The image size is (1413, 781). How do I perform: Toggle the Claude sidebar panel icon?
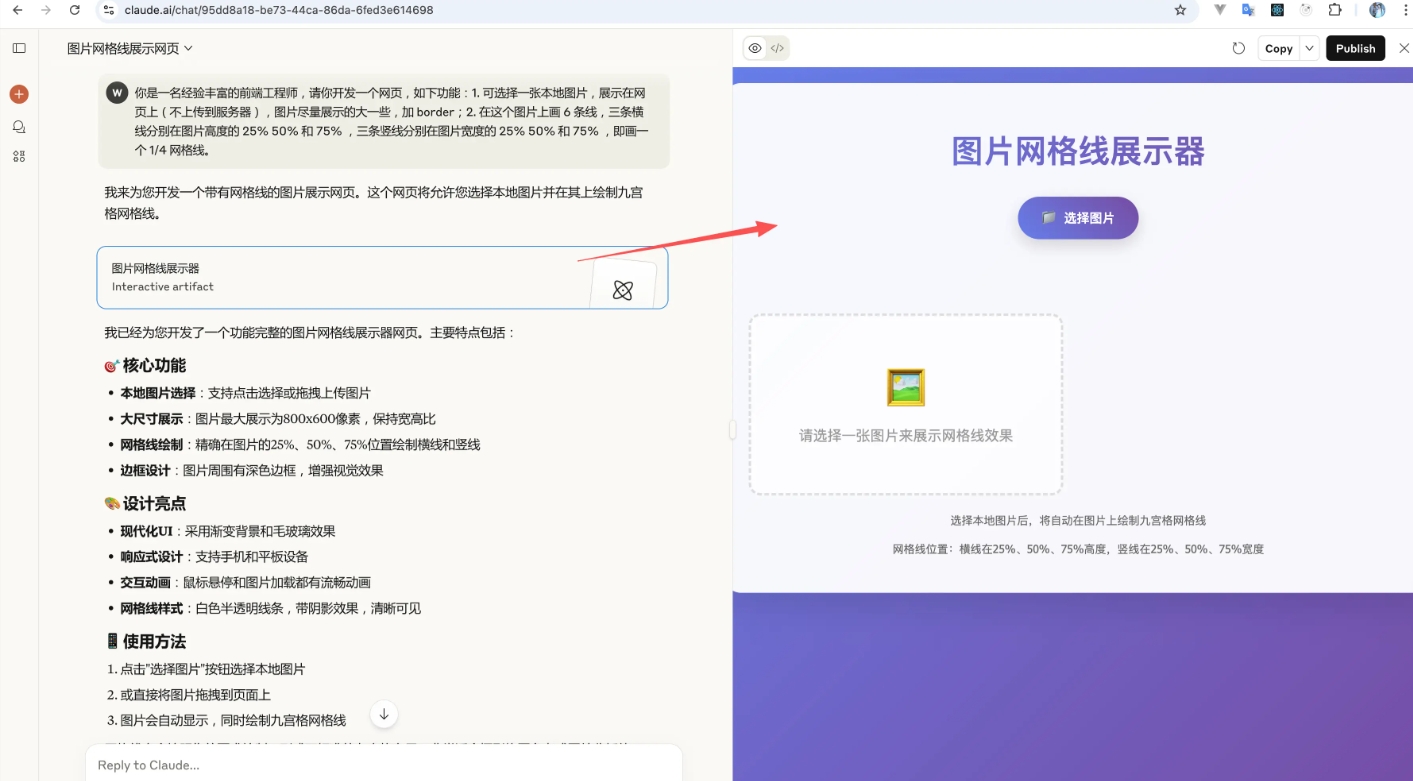(19, 48)
